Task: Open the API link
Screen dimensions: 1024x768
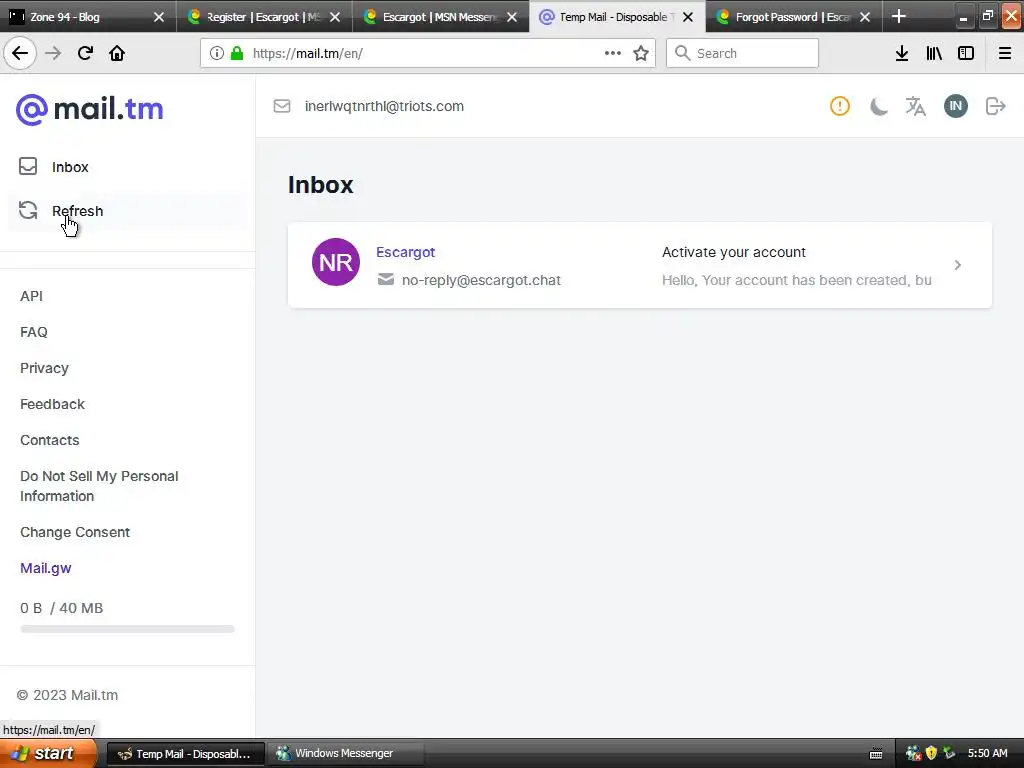Action: click(31, 296)
